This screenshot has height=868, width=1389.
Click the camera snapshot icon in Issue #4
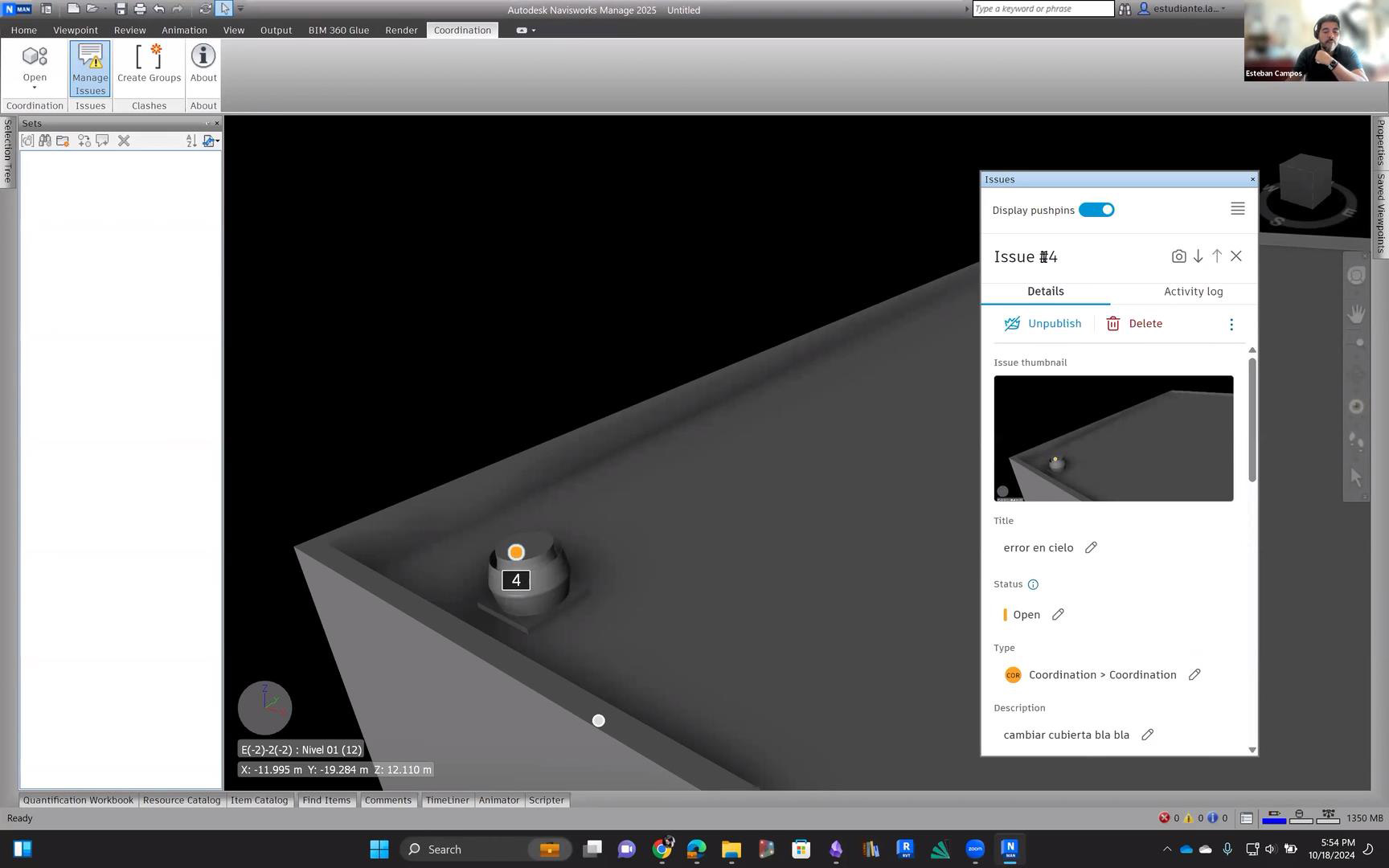(x=1178, y=256)
